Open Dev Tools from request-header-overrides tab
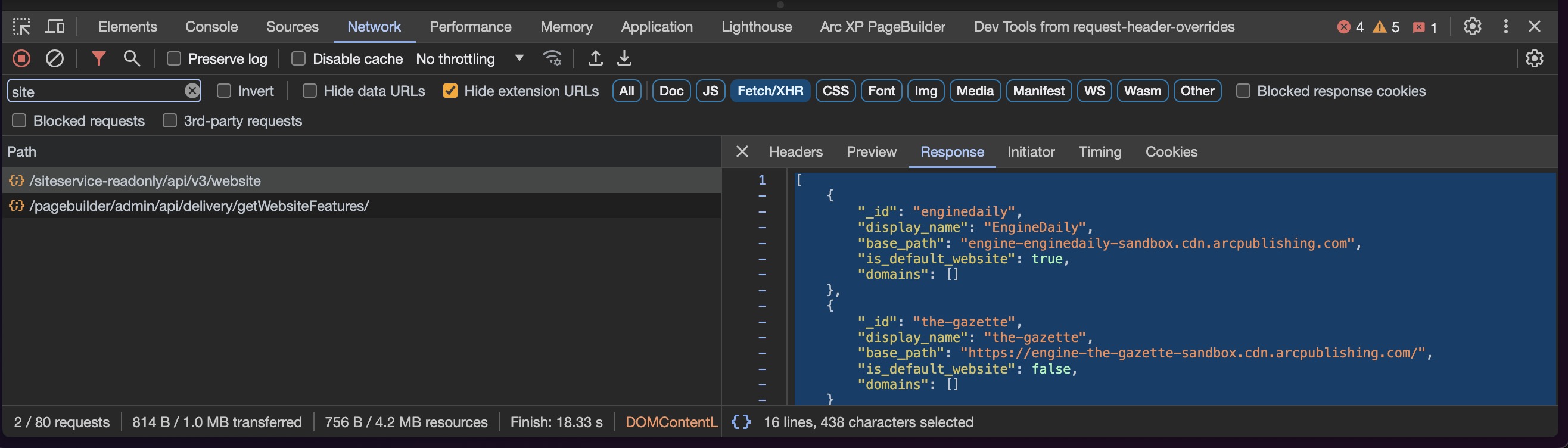Viewport: 1568px width, 448px height. click(1104, 26)
